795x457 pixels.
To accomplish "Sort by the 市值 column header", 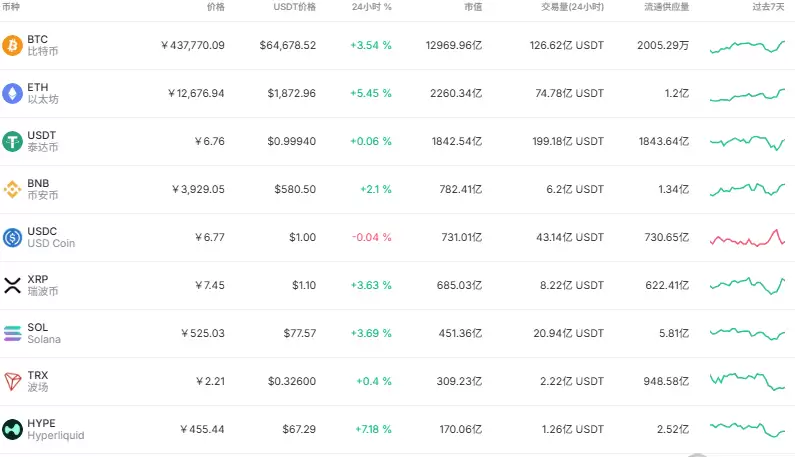I will [473, 7].
